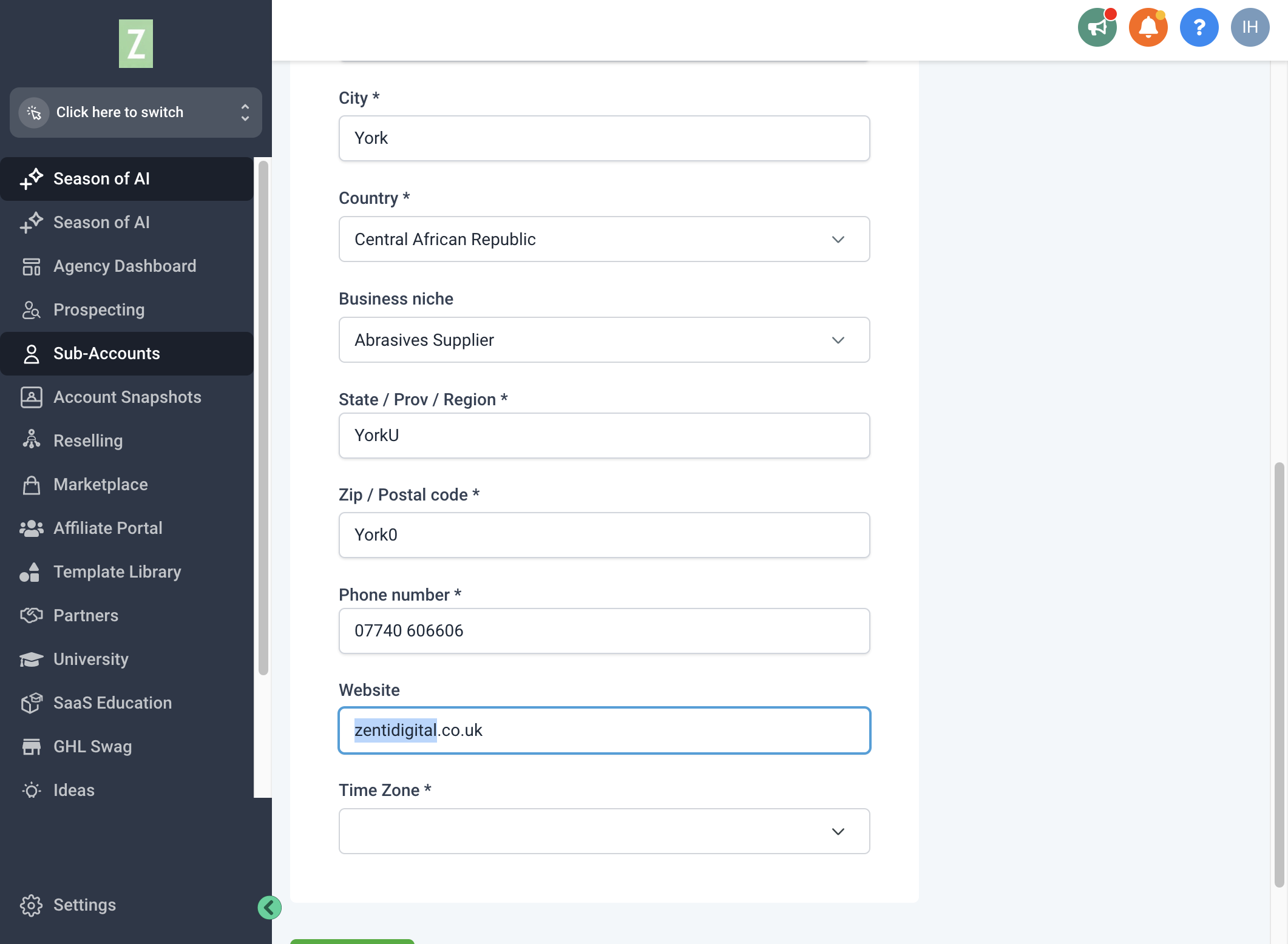1288x944 pixels.
Task: Collapse sidebar with green arrow button
Action: point(269,907)
